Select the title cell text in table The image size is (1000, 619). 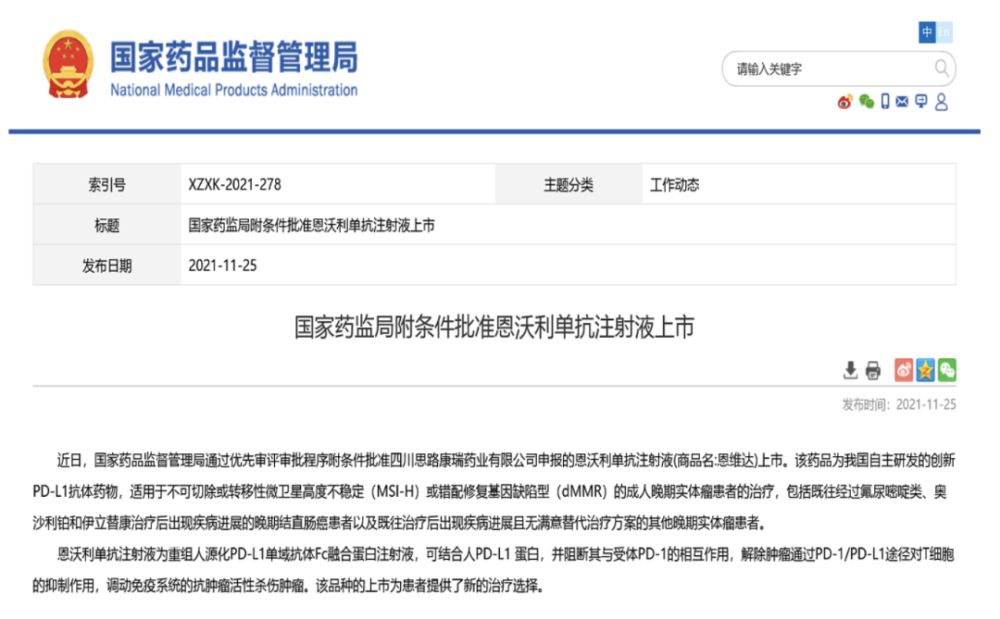311,226
